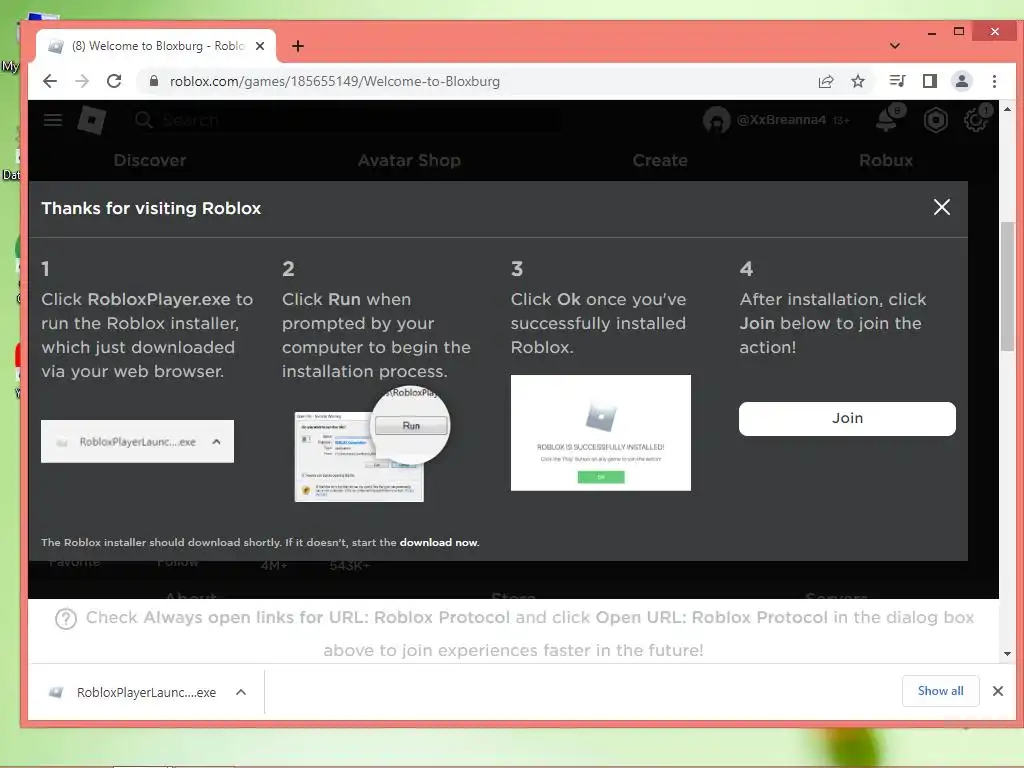Go to the Discover tab
Image resolution: width=1024 pixels, height=768 pixels.
tap(150, 160)
